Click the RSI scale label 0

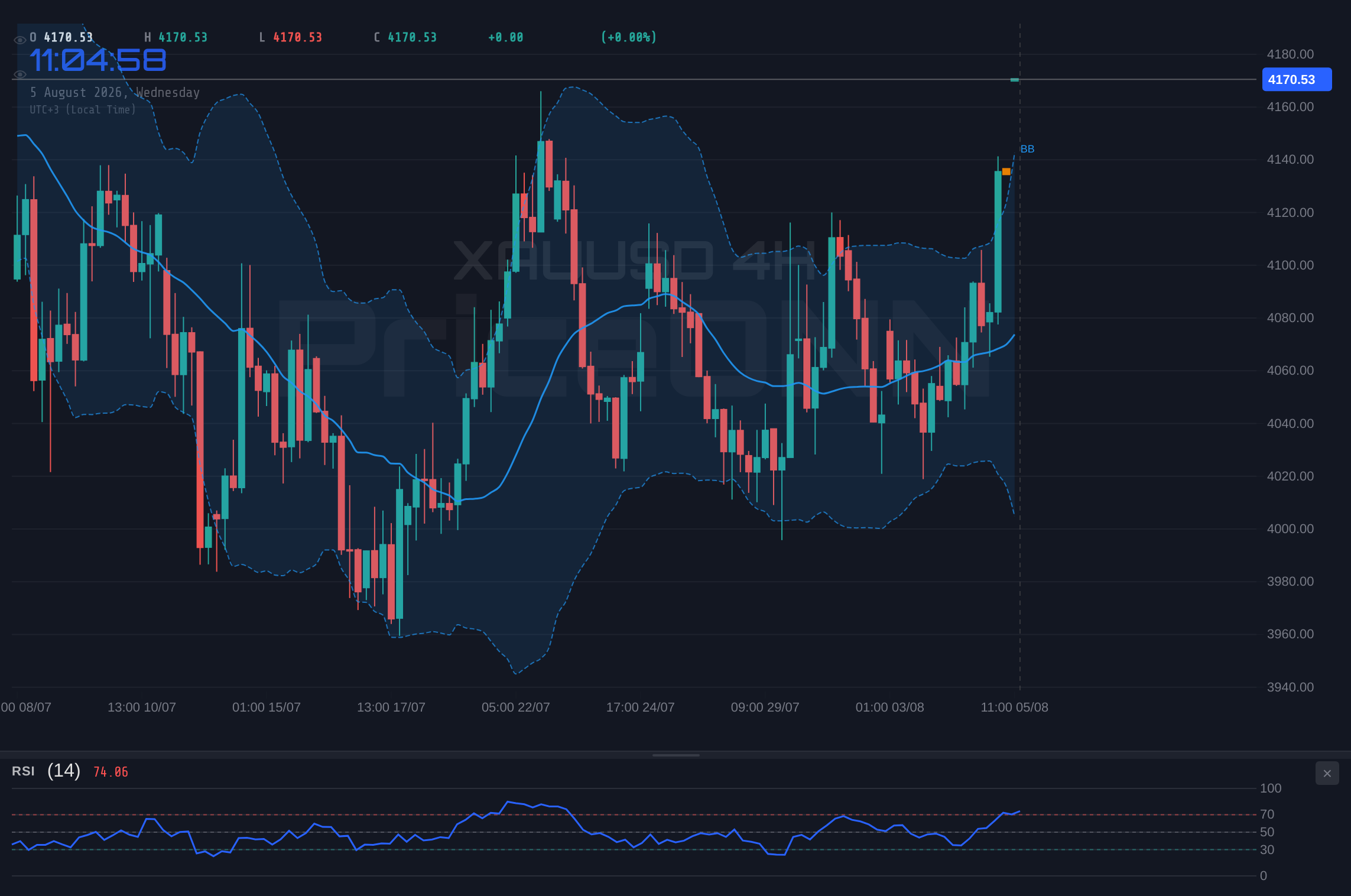coord(1264,876)
